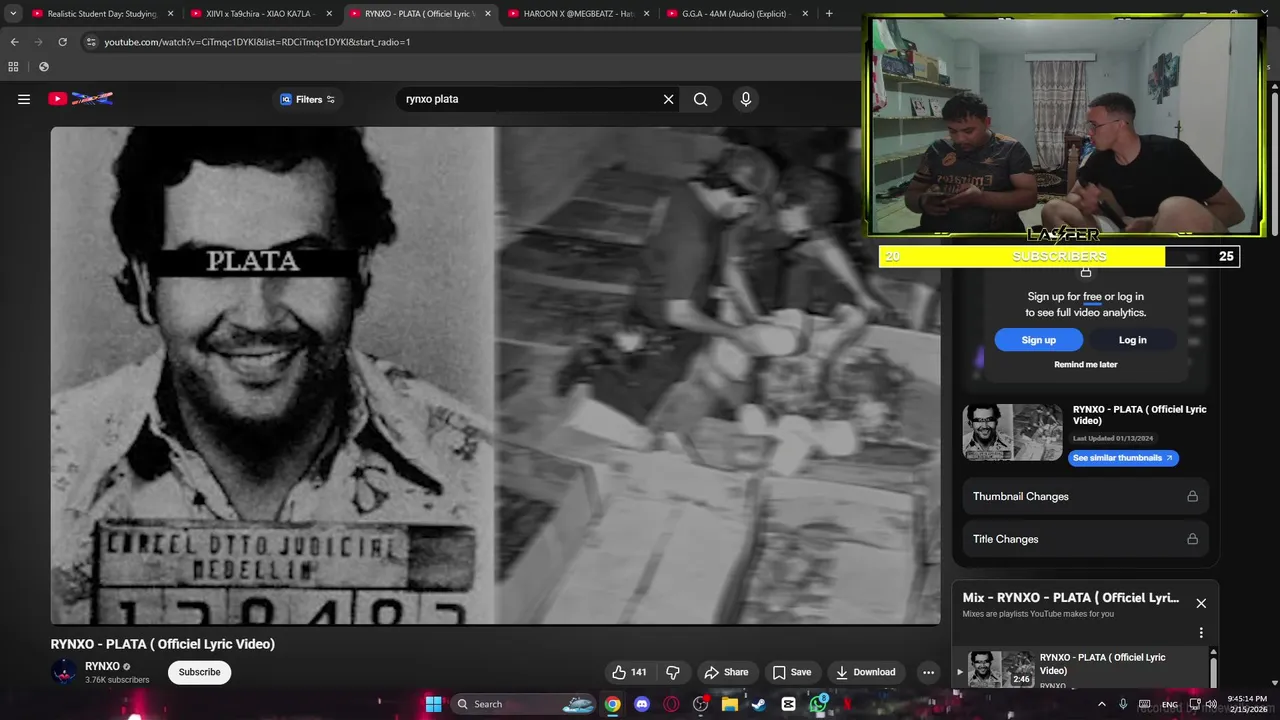Select the 'RYNXO - PLATA' active tab
This screenshot has width=1280, height=720.
coord(419,14)
